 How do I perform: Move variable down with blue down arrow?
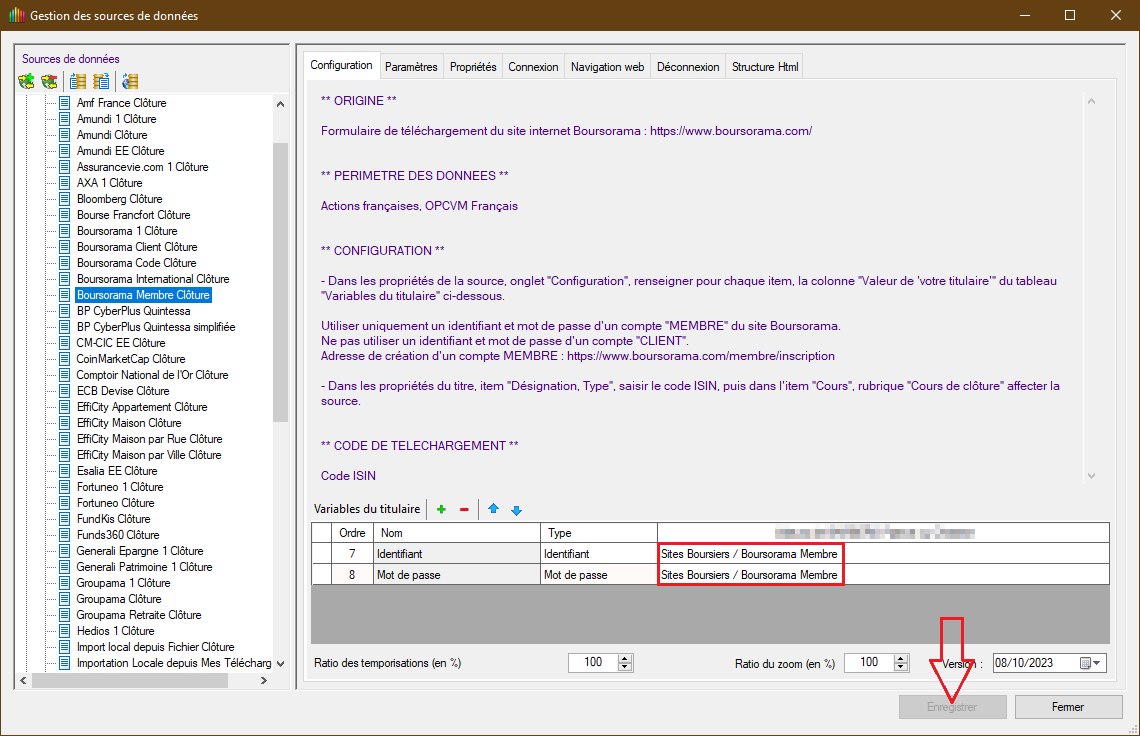point(516,510)
